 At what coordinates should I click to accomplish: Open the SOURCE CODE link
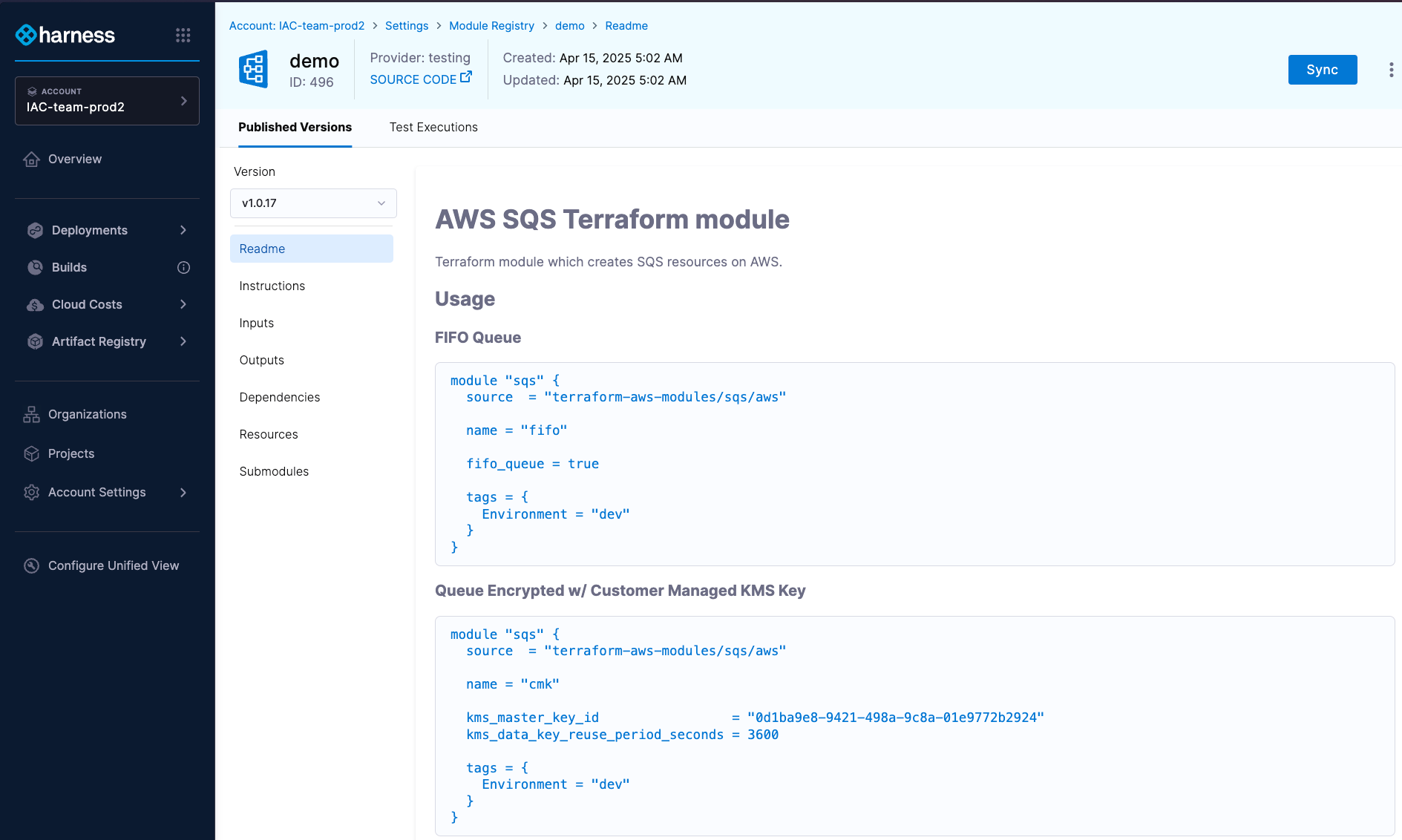click(x=413, y=79)
